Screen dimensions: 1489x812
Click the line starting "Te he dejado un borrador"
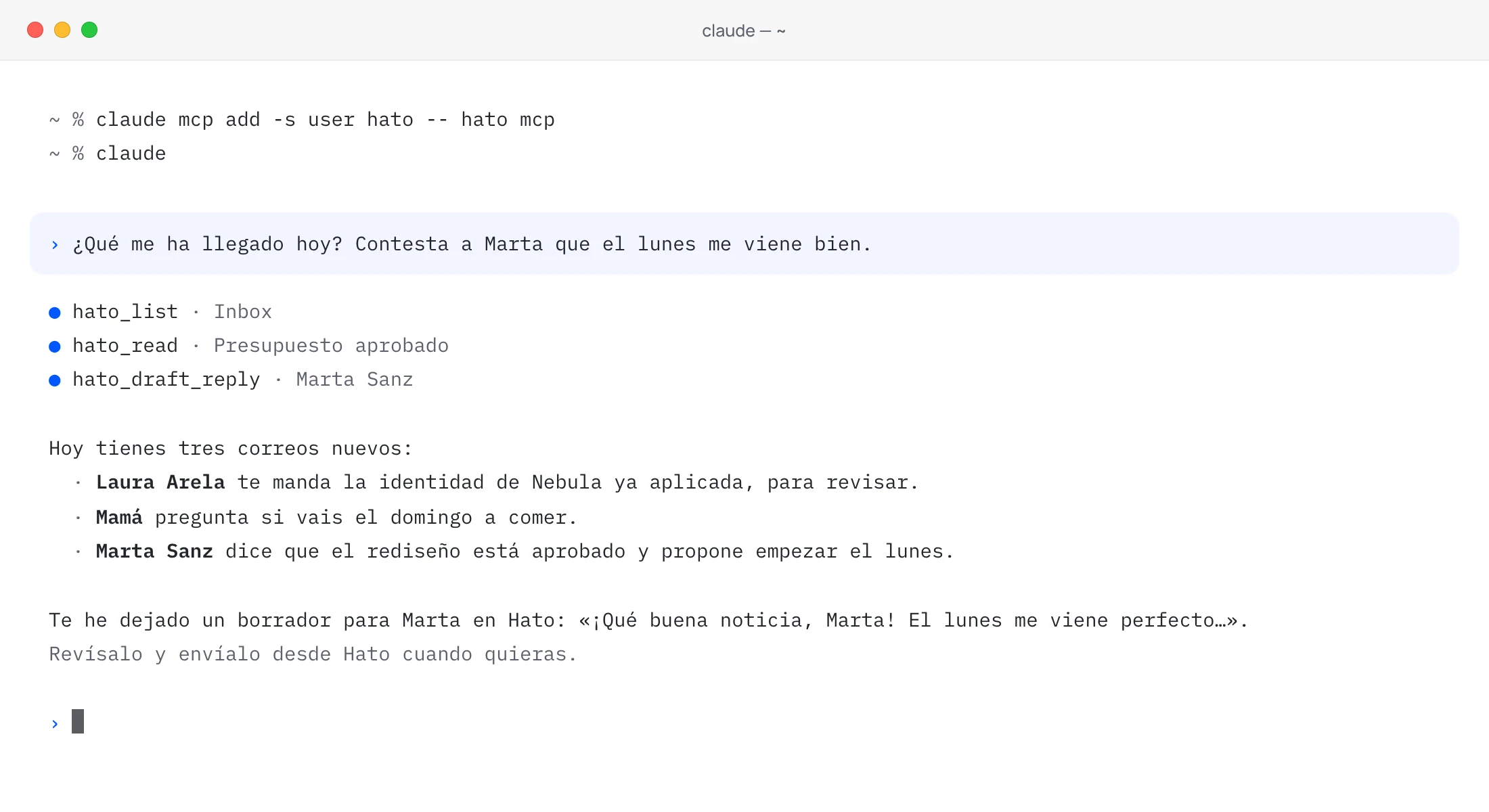pyautogui.click(x=648, y=621)
